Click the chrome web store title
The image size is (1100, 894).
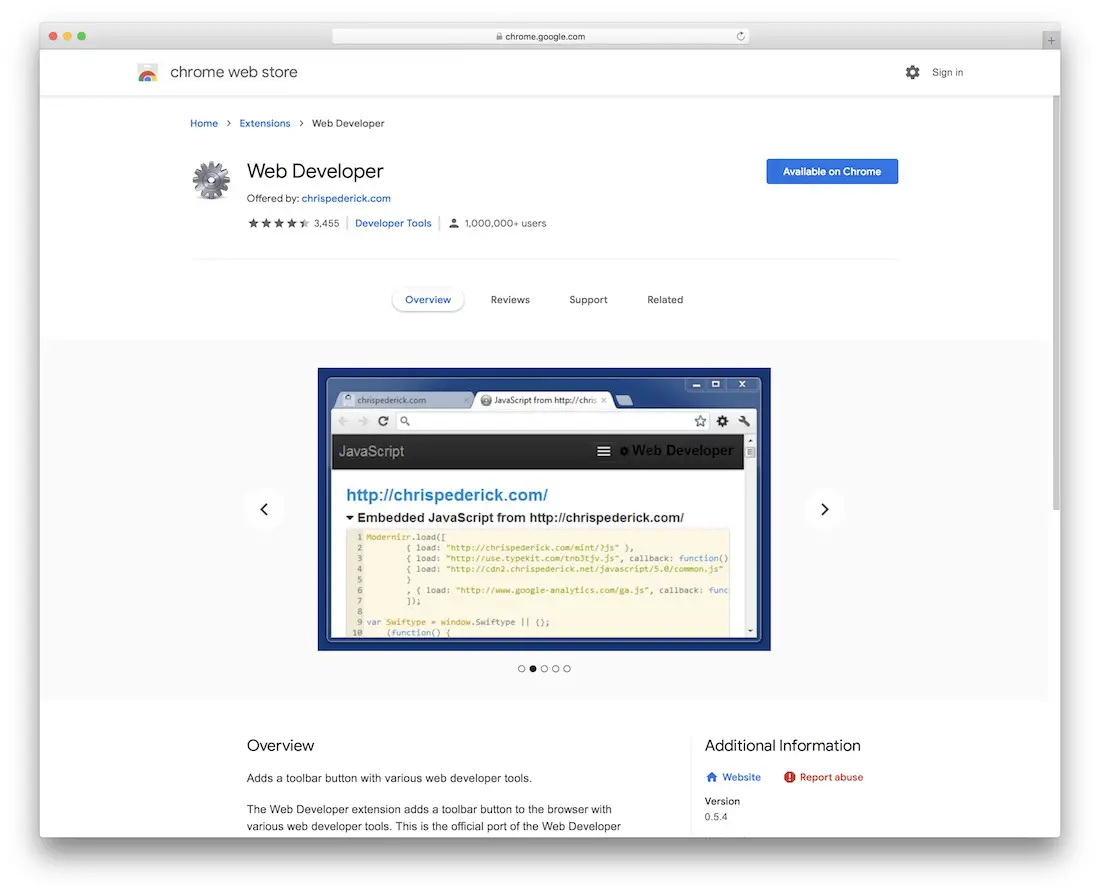coord(234,72)
